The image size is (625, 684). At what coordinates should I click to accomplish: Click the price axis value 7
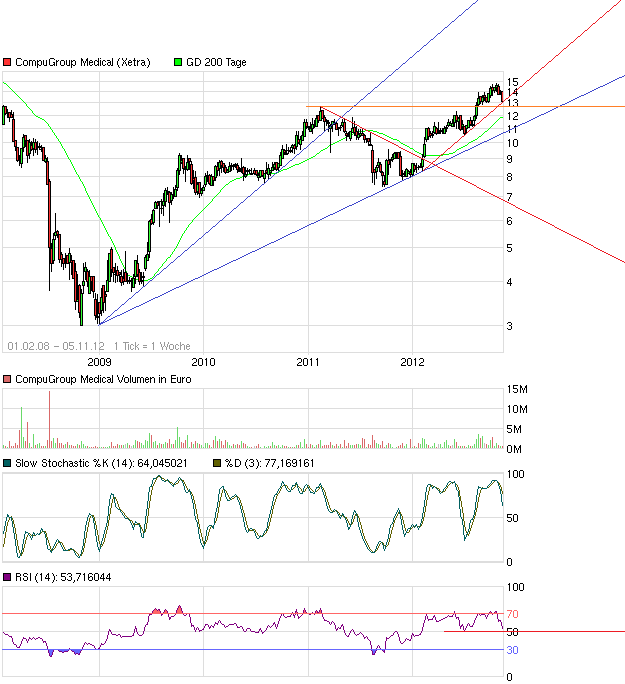point(509,197)
